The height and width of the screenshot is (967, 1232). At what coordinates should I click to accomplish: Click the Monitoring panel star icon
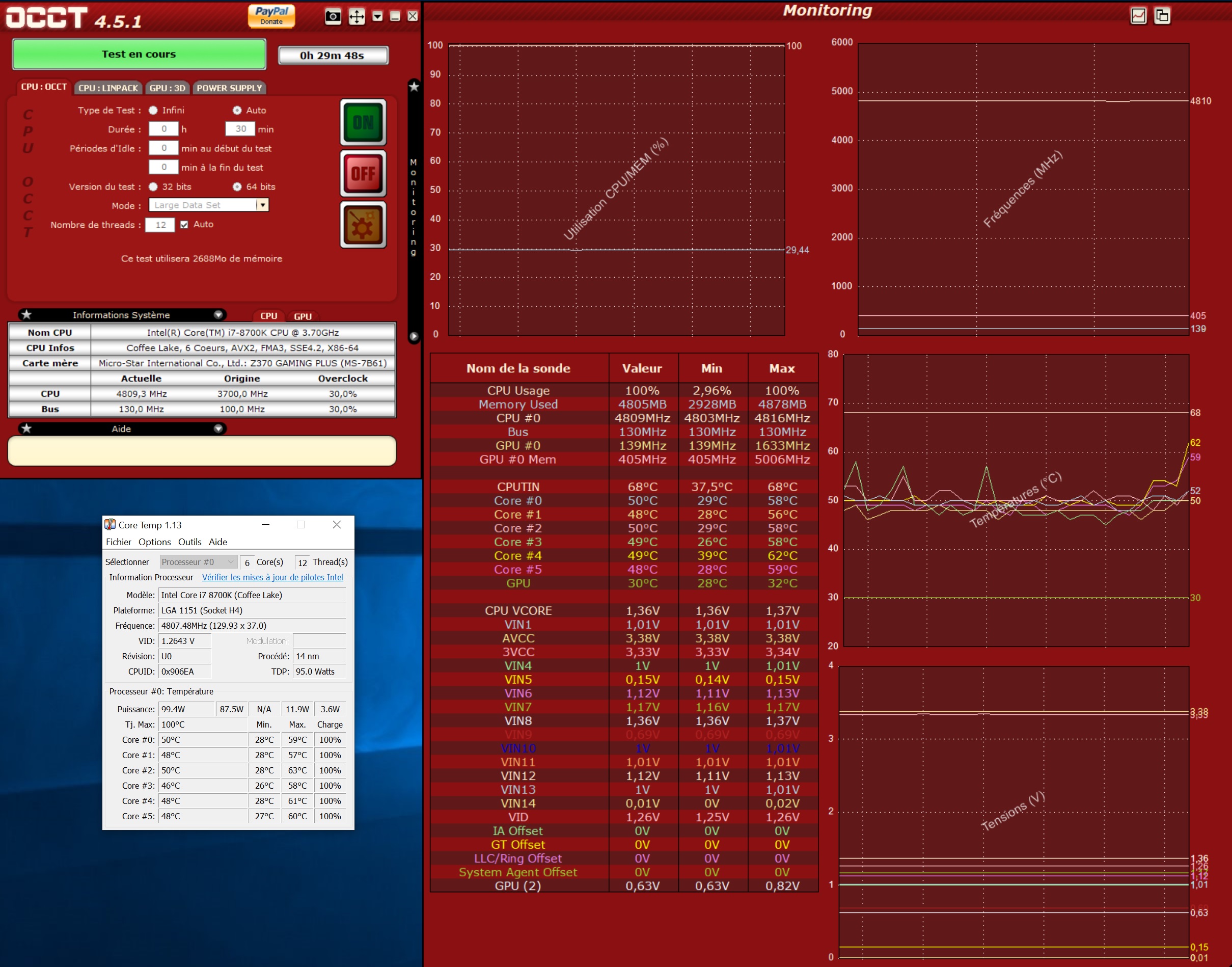click(414, 87)
